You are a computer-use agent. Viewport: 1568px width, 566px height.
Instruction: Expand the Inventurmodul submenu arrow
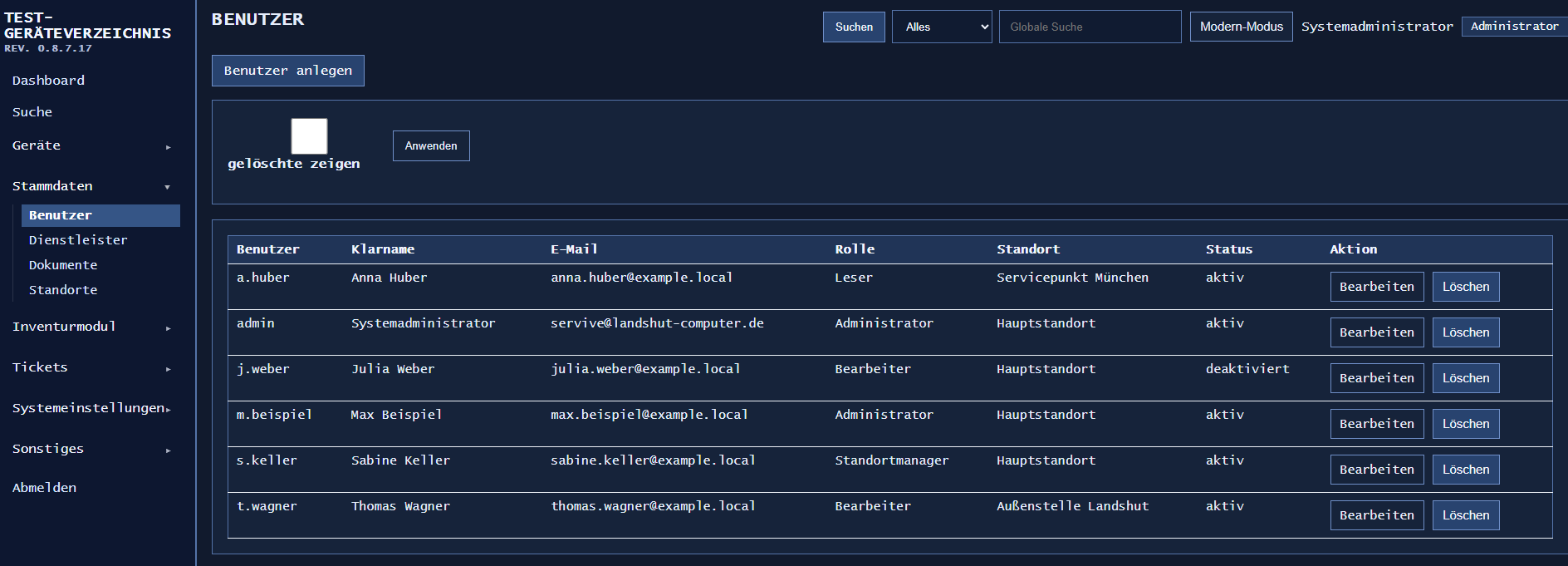click(168, 328)
